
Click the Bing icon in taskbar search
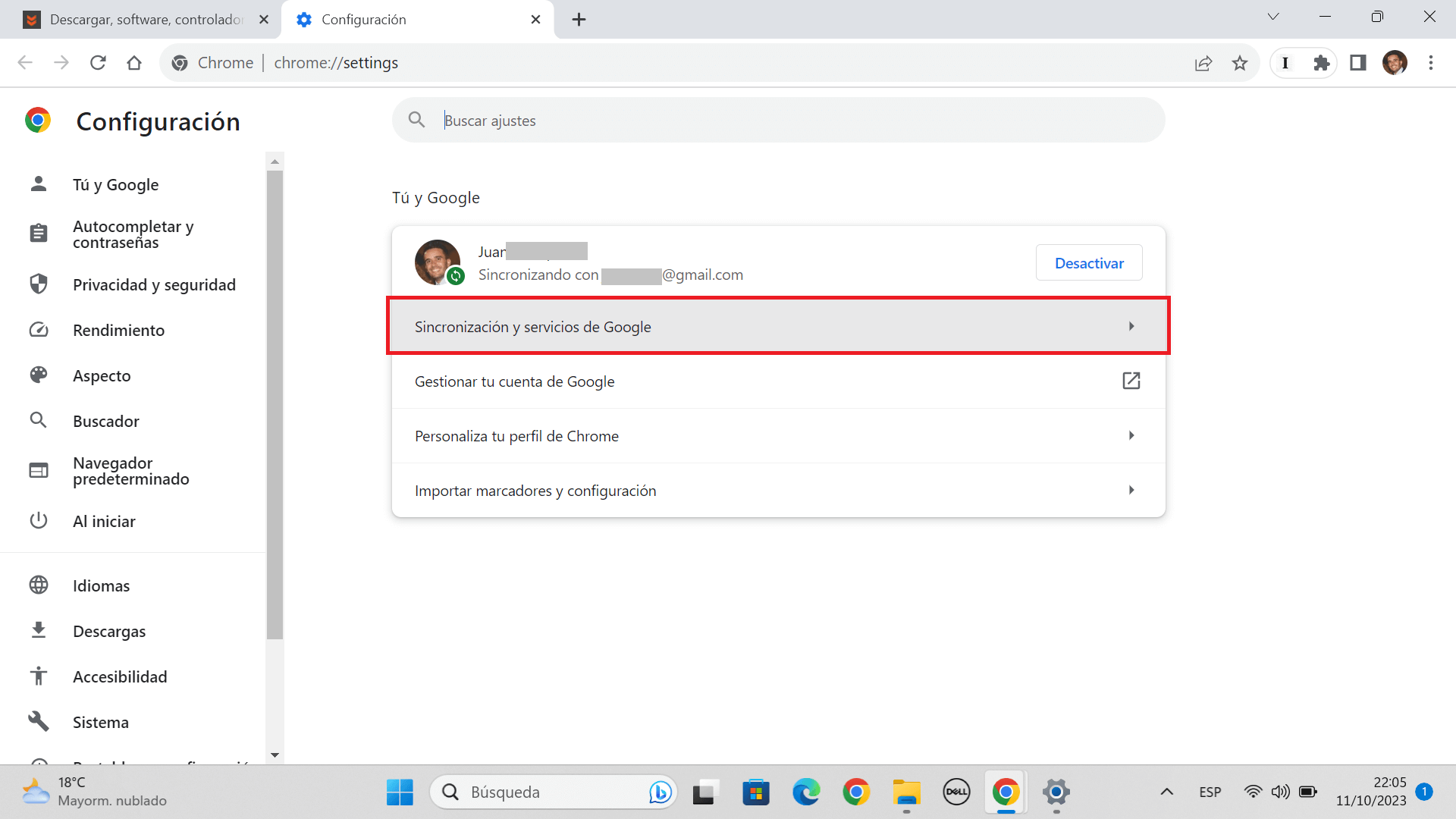click(661, 792)
